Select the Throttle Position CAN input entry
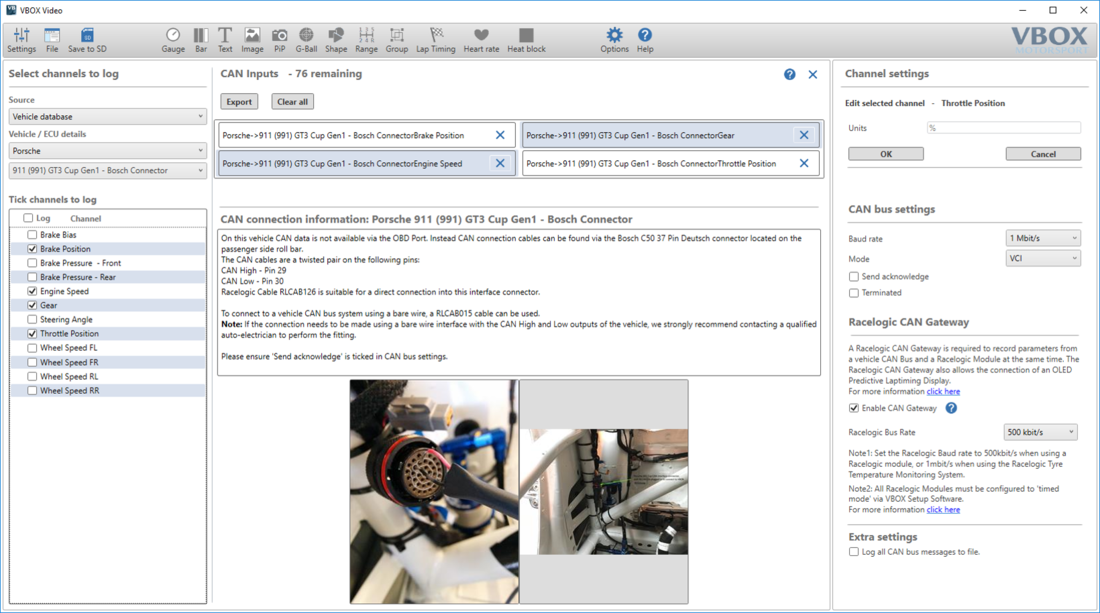 671,163
